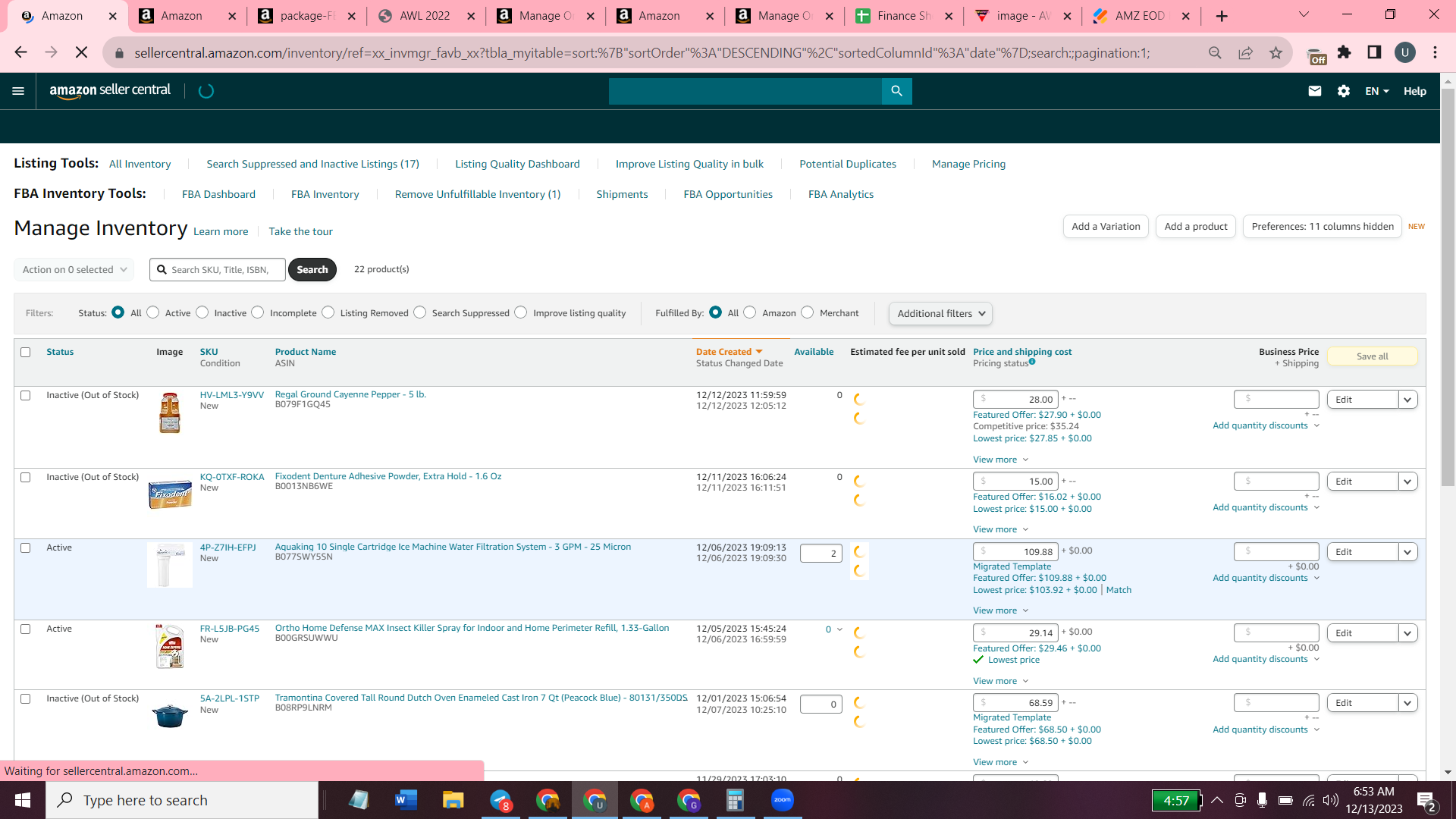Viewport: 1456px width, 819px height.
Task: Open a new browser tab
Action: pos(1222,16)
